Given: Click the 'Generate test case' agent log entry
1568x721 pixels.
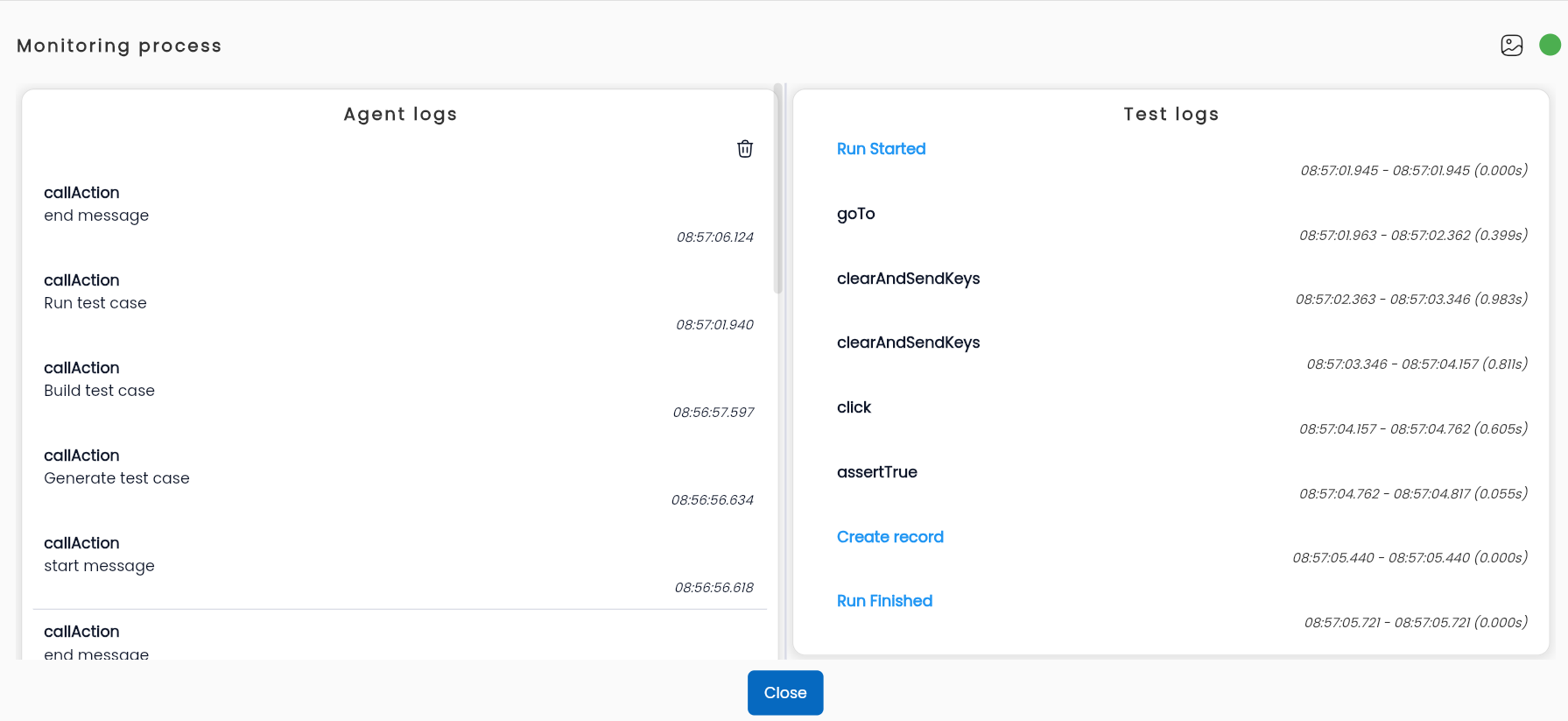Looking at the screenshot, I should coord(116,478).
